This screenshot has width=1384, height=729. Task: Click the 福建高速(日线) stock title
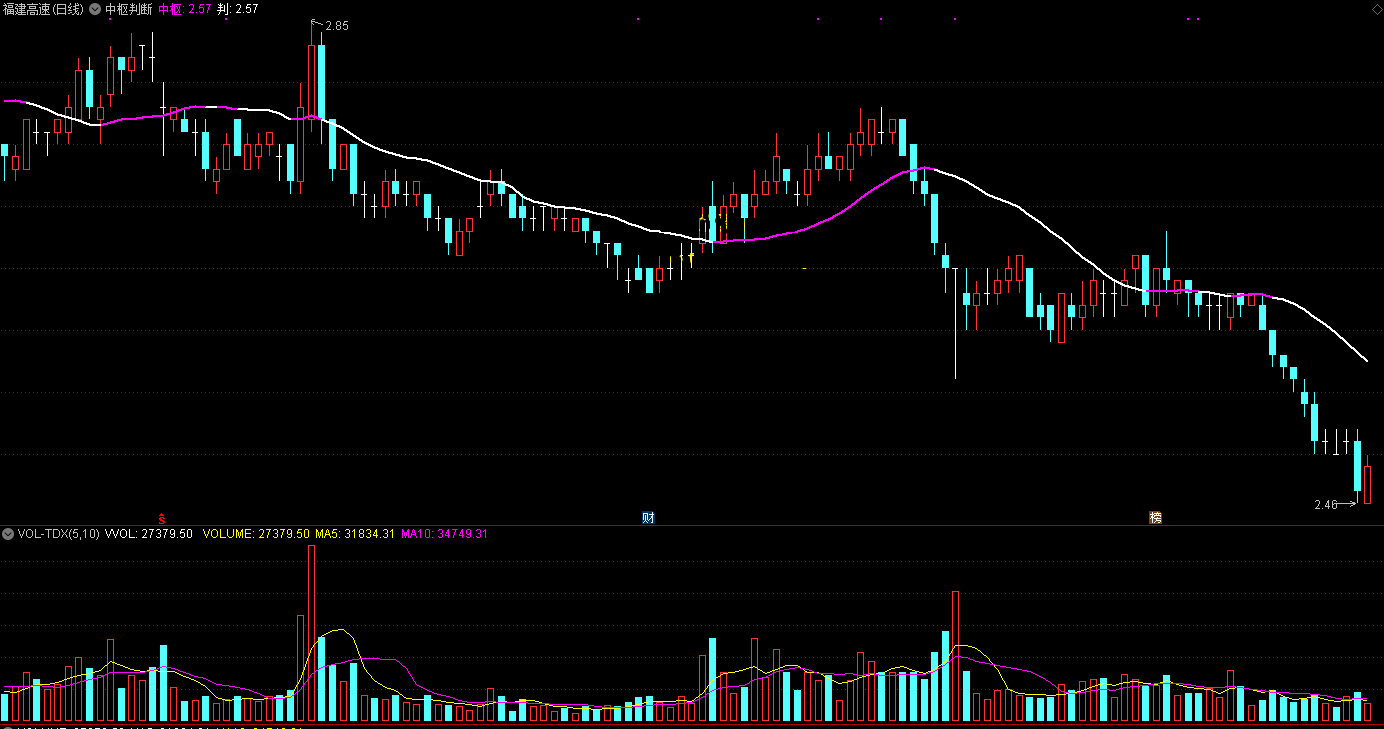point(44,8)
